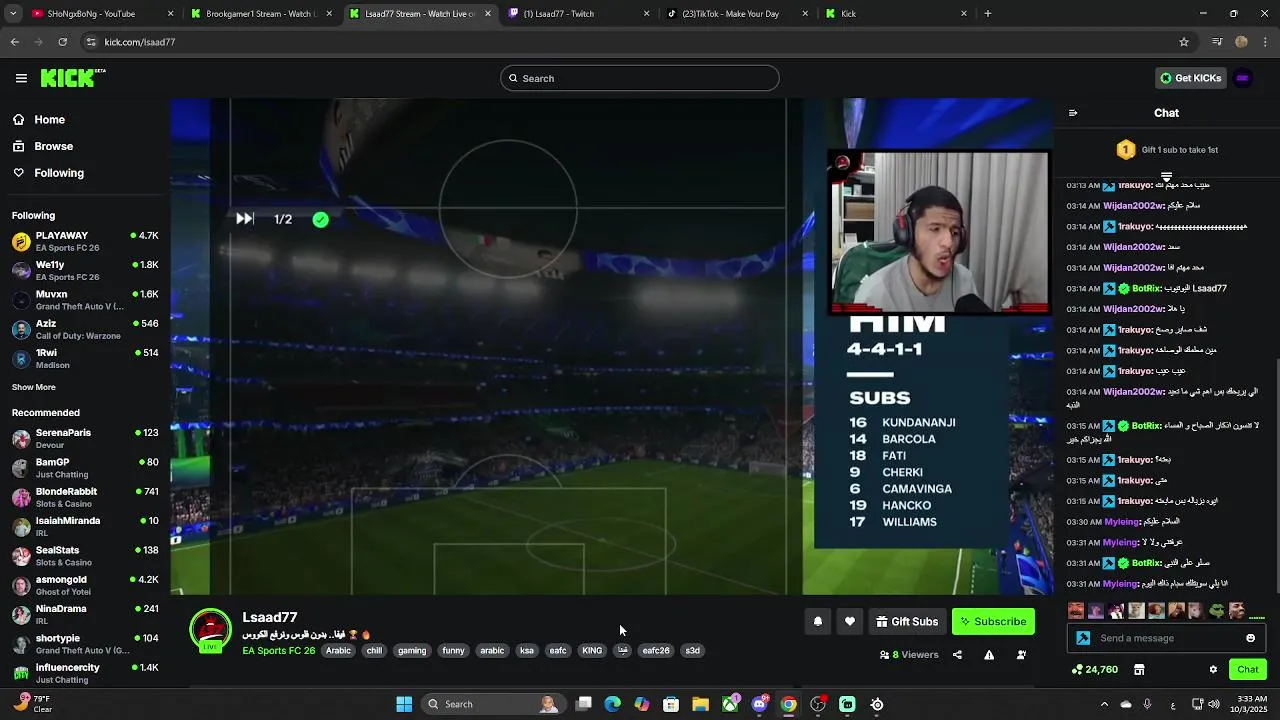
Task: Open the emoji picker in chat
Action: [1250, 638]
